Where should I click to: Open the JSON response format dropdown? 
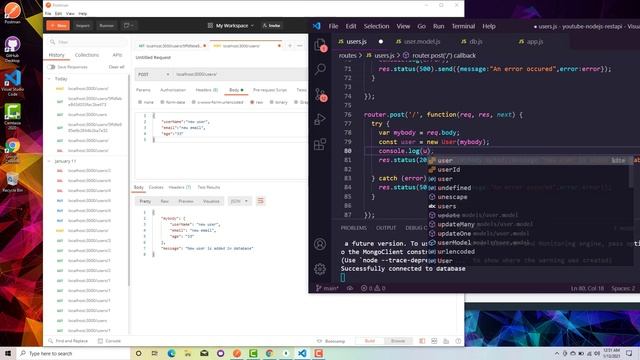point(239,201)
